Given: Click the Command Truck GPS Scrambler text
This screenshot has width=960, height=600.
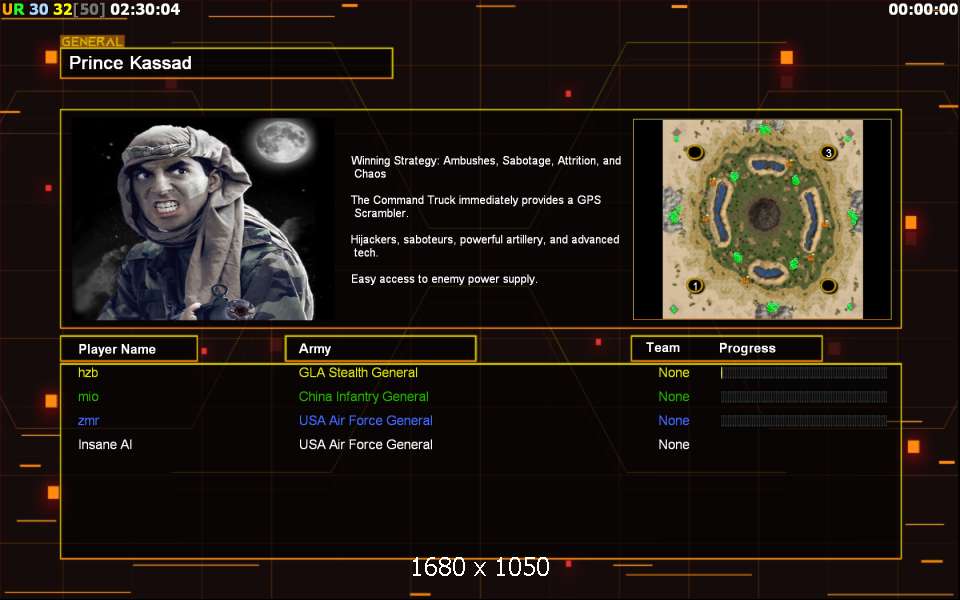Looking at the screenshot, I should coord(476,206).
